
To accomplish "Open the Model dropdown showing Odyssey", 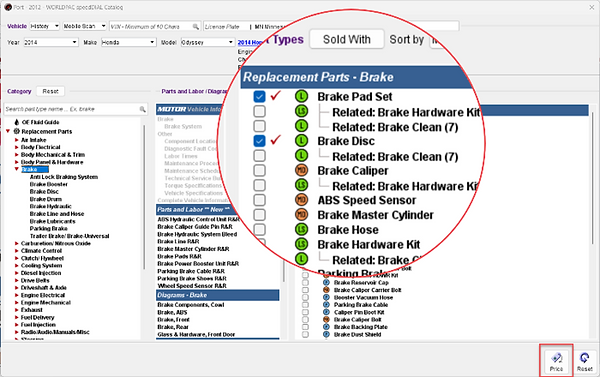I will pos(207,42).
